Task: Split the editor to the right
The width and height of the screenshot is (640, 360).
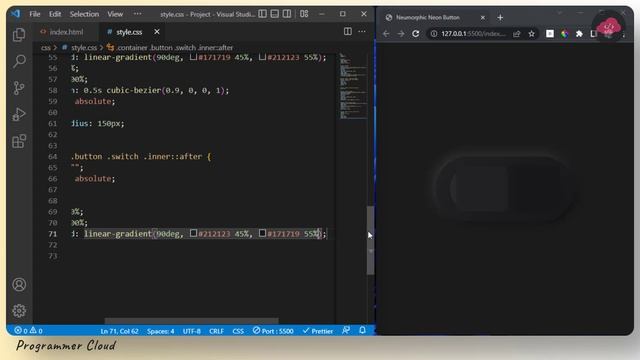Action: tap(348, 31)
